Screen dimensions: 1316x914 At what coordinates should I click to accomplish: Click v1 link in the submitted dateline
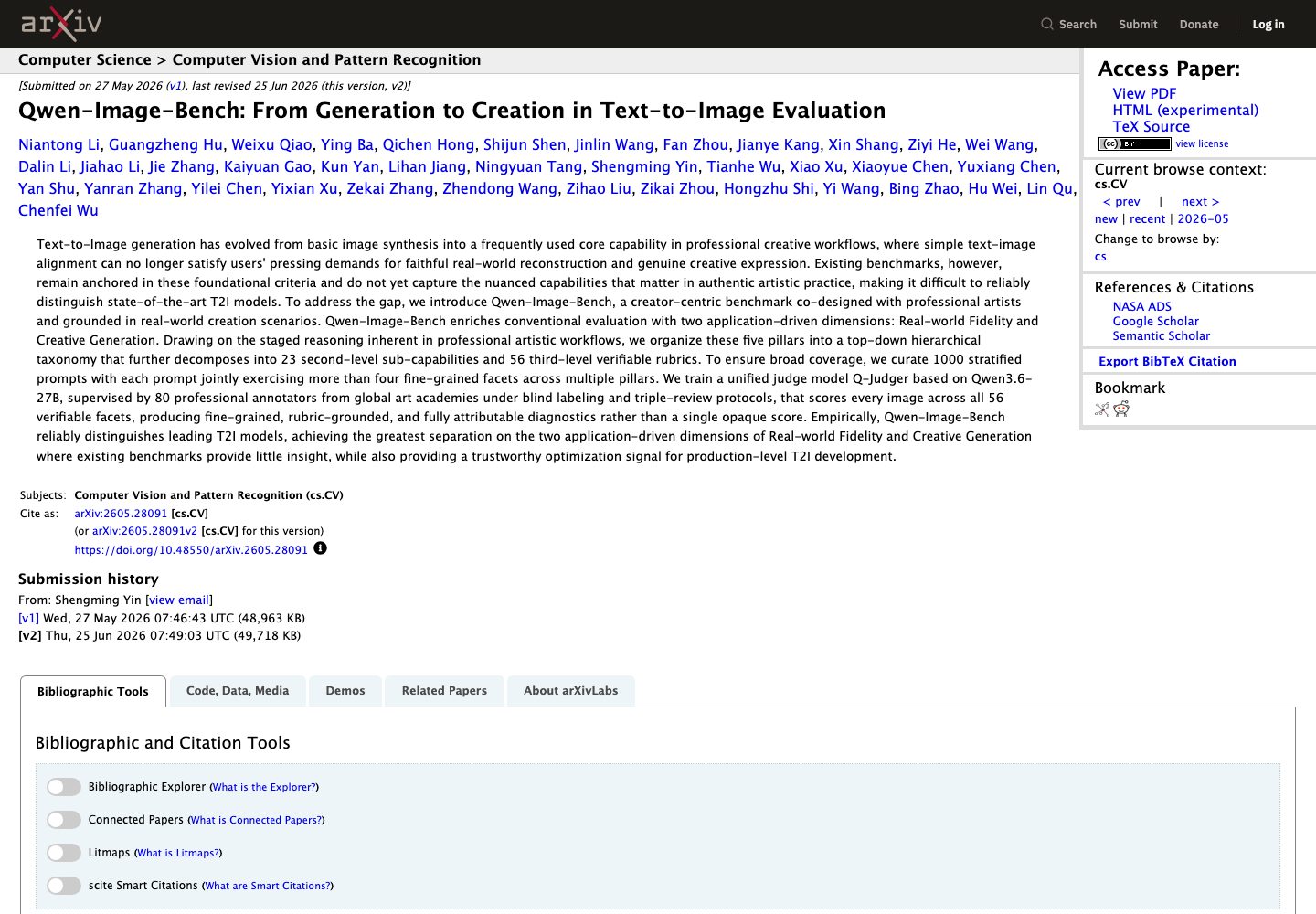pyautogui.click(x=175, y=86)
